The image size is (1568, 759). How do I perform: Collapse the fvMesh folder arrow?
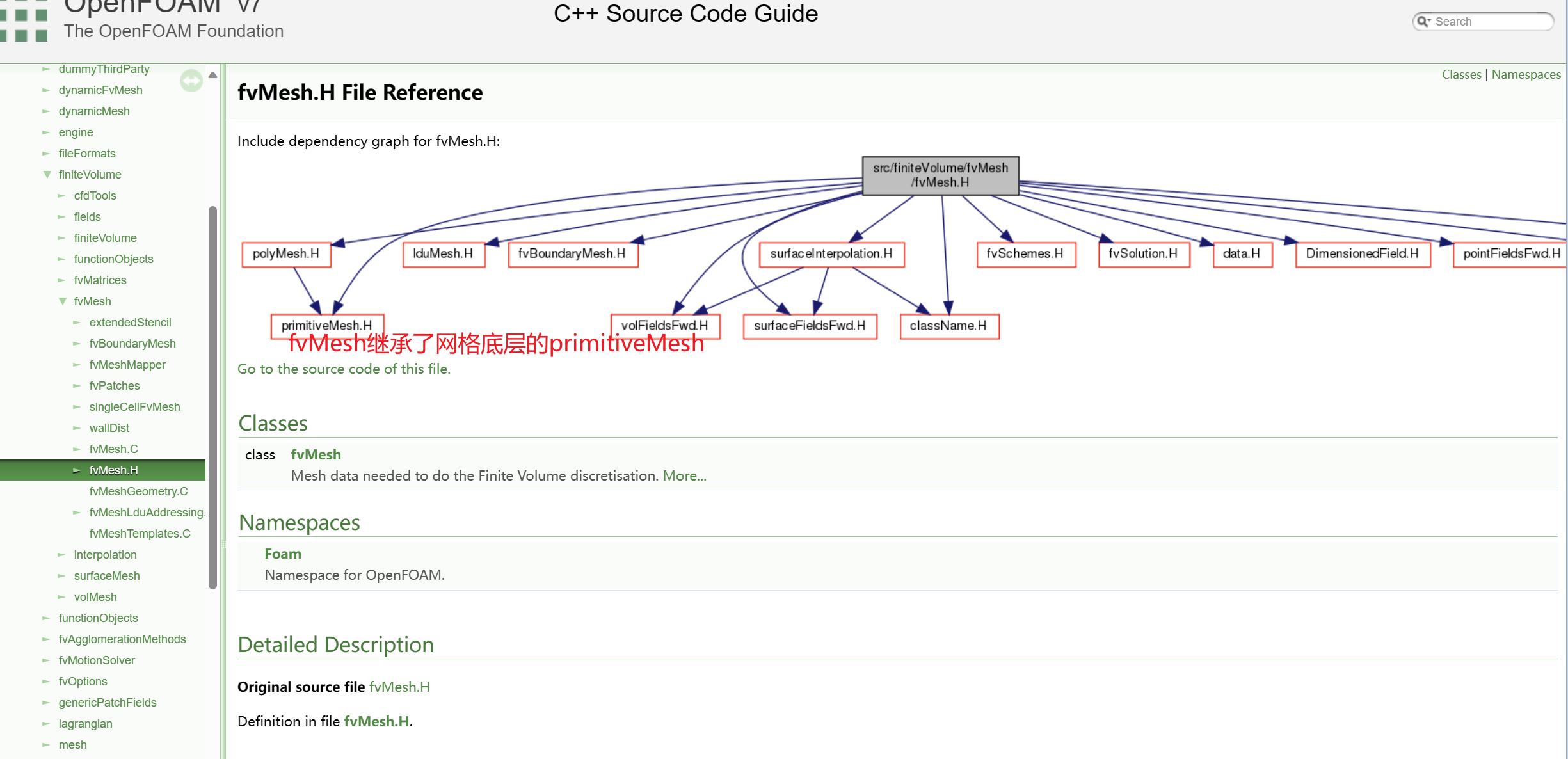[x=62, y=301]
